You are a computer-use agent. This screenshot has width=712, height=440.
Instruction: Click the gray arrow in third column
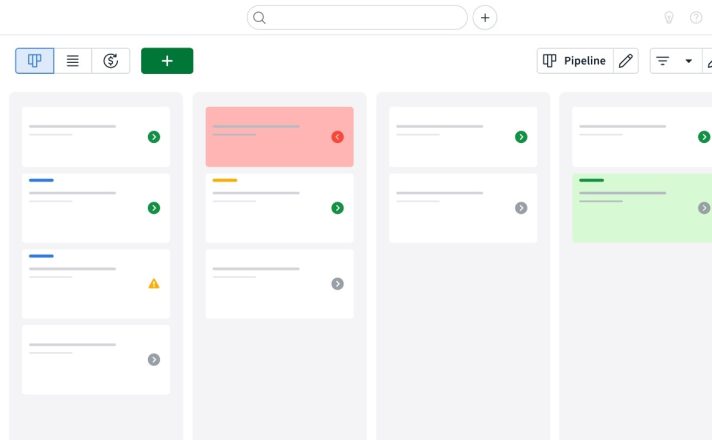pos(521,208)
